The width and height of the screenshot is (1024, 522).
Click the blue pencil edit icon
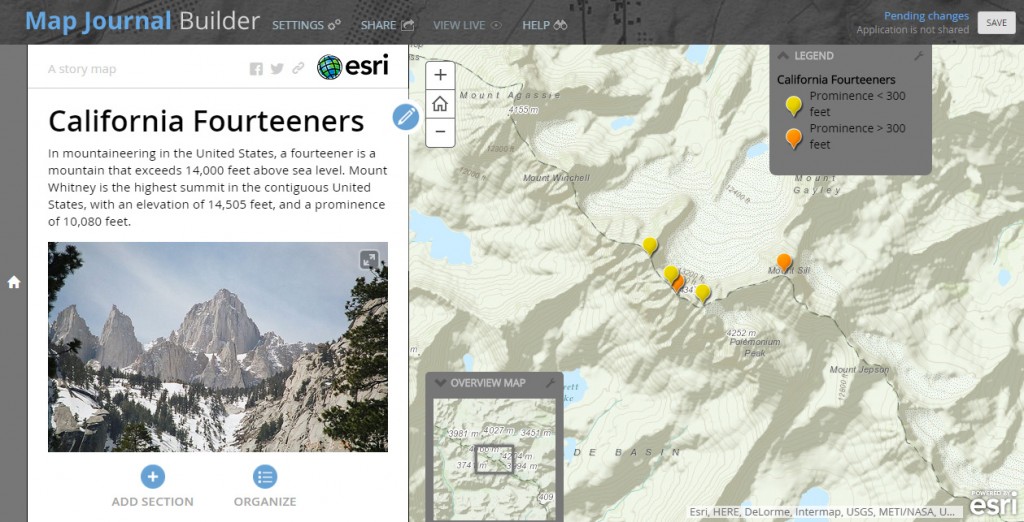(x=406, y=117)
